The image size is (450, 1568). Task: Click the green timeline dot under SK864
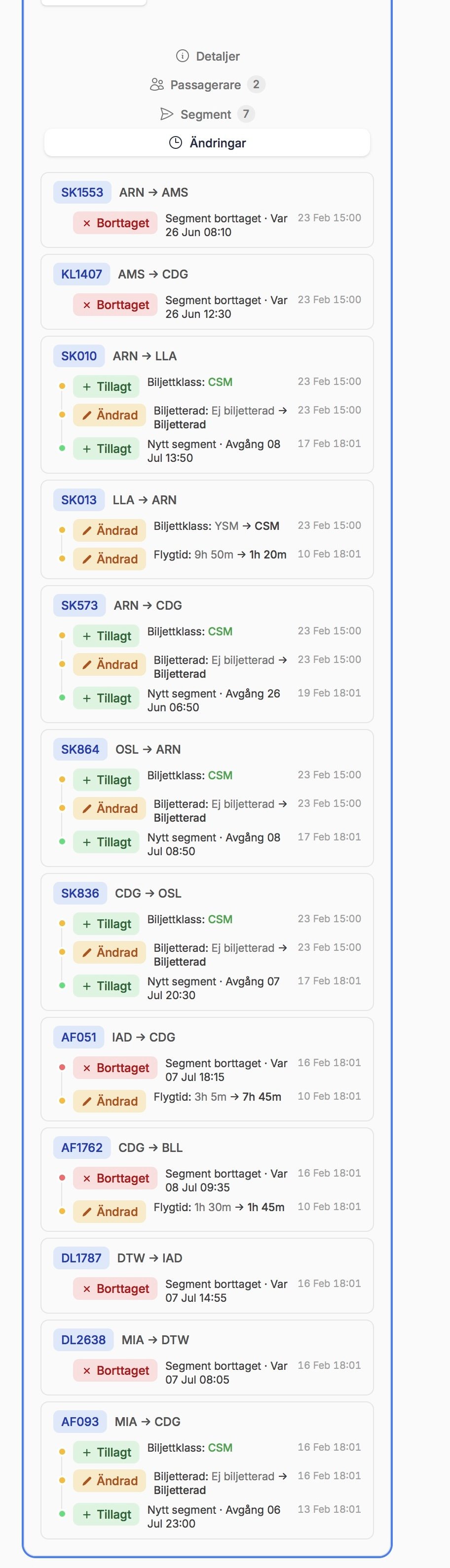(62, 841)
